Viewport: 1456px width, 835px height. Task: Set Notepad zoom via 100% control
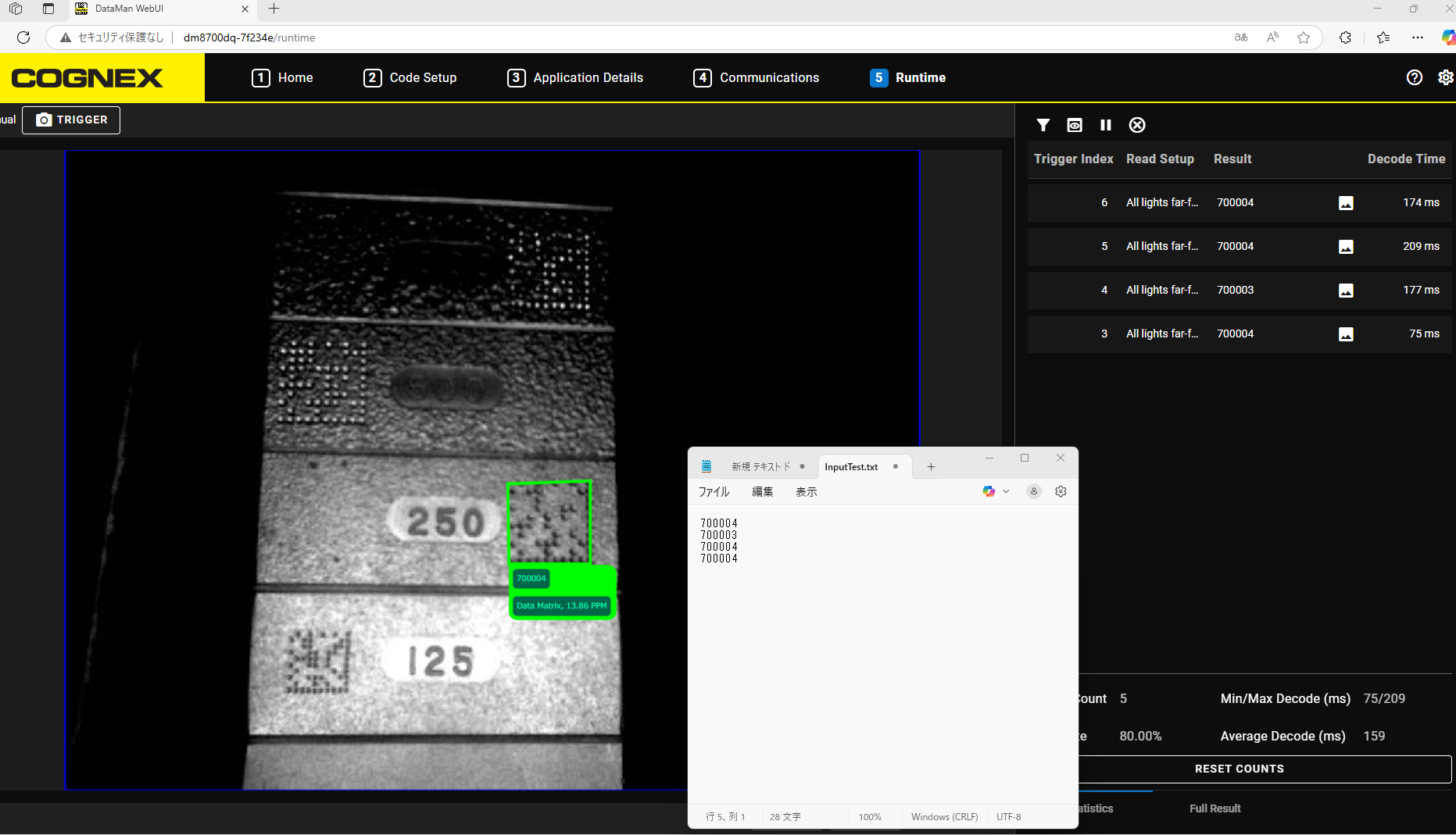(870, 816)
